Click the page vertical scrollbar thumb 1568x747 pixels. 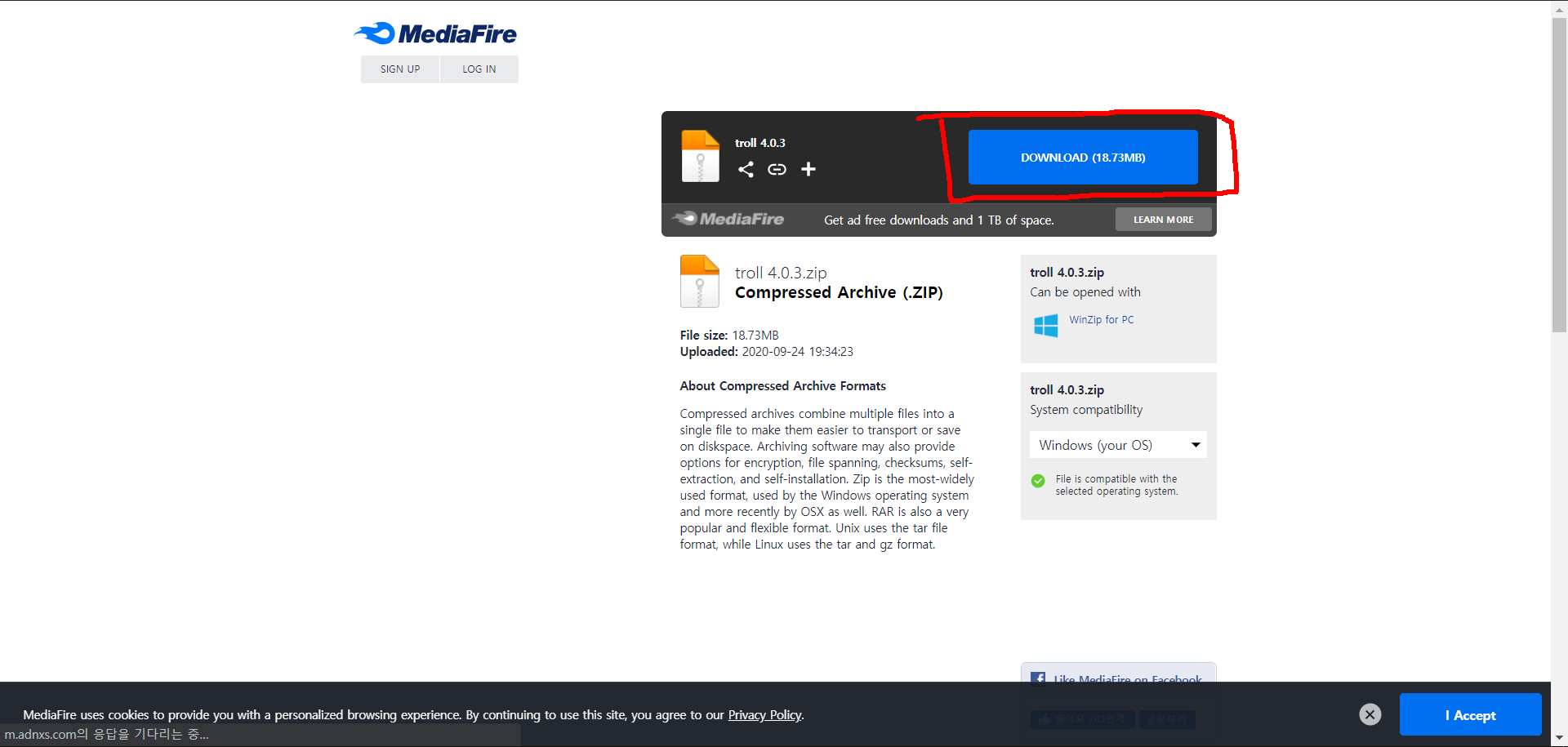click(x=1559, y=175)
